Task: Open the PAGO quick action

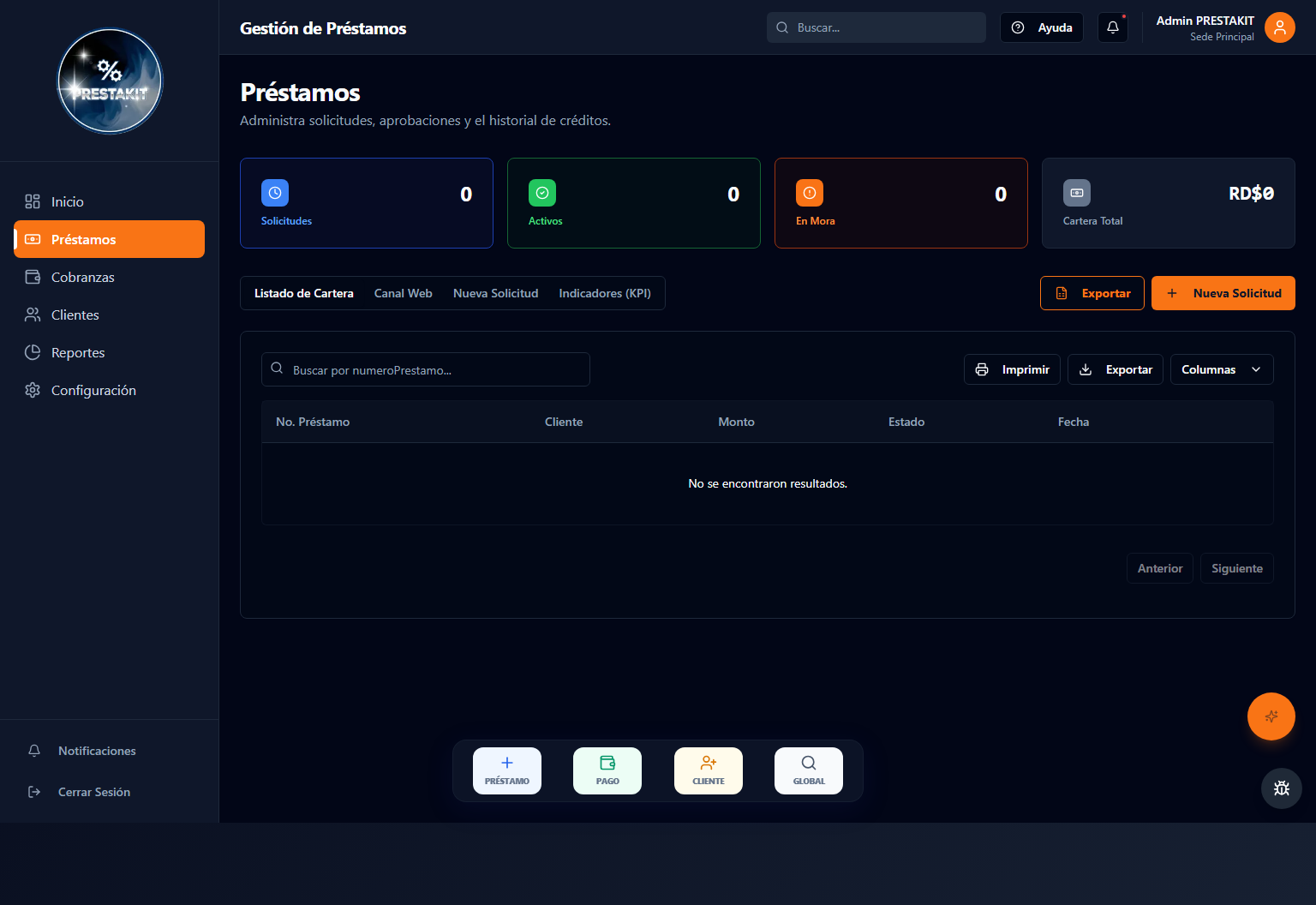Action: point(607,770)
